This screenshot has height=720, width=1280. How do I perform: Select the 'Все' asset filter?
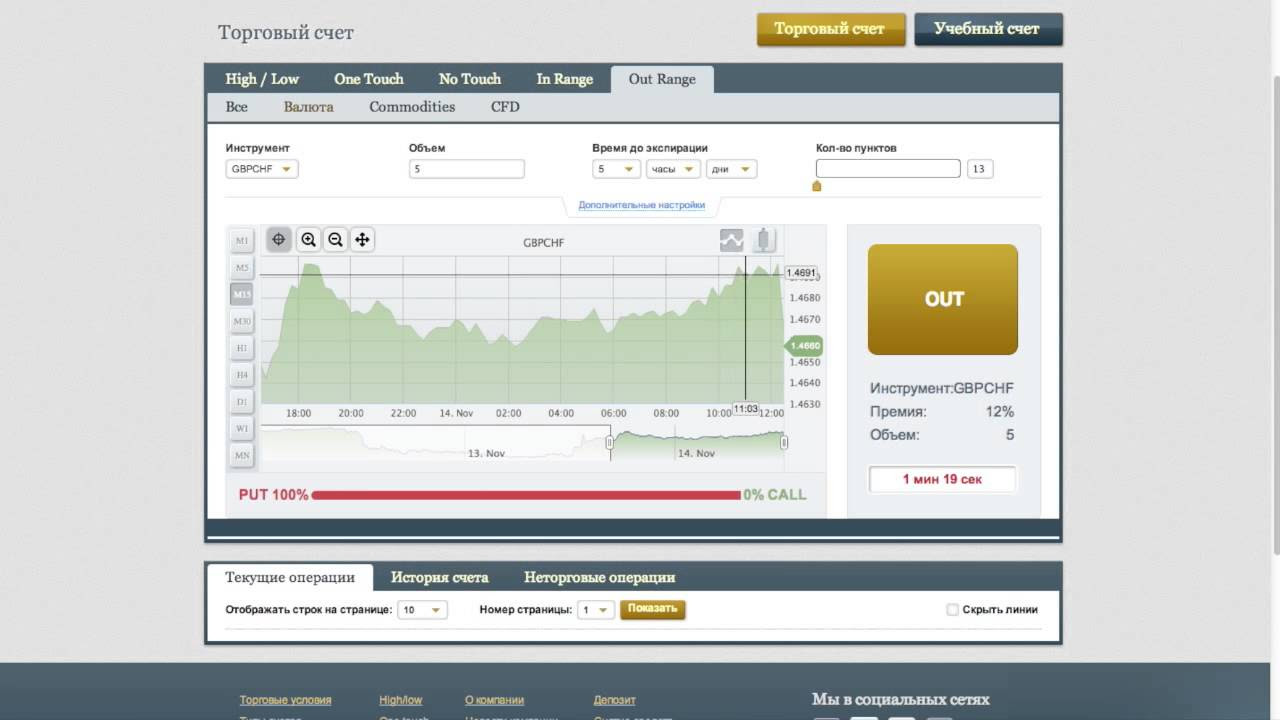tap(237, 107)
